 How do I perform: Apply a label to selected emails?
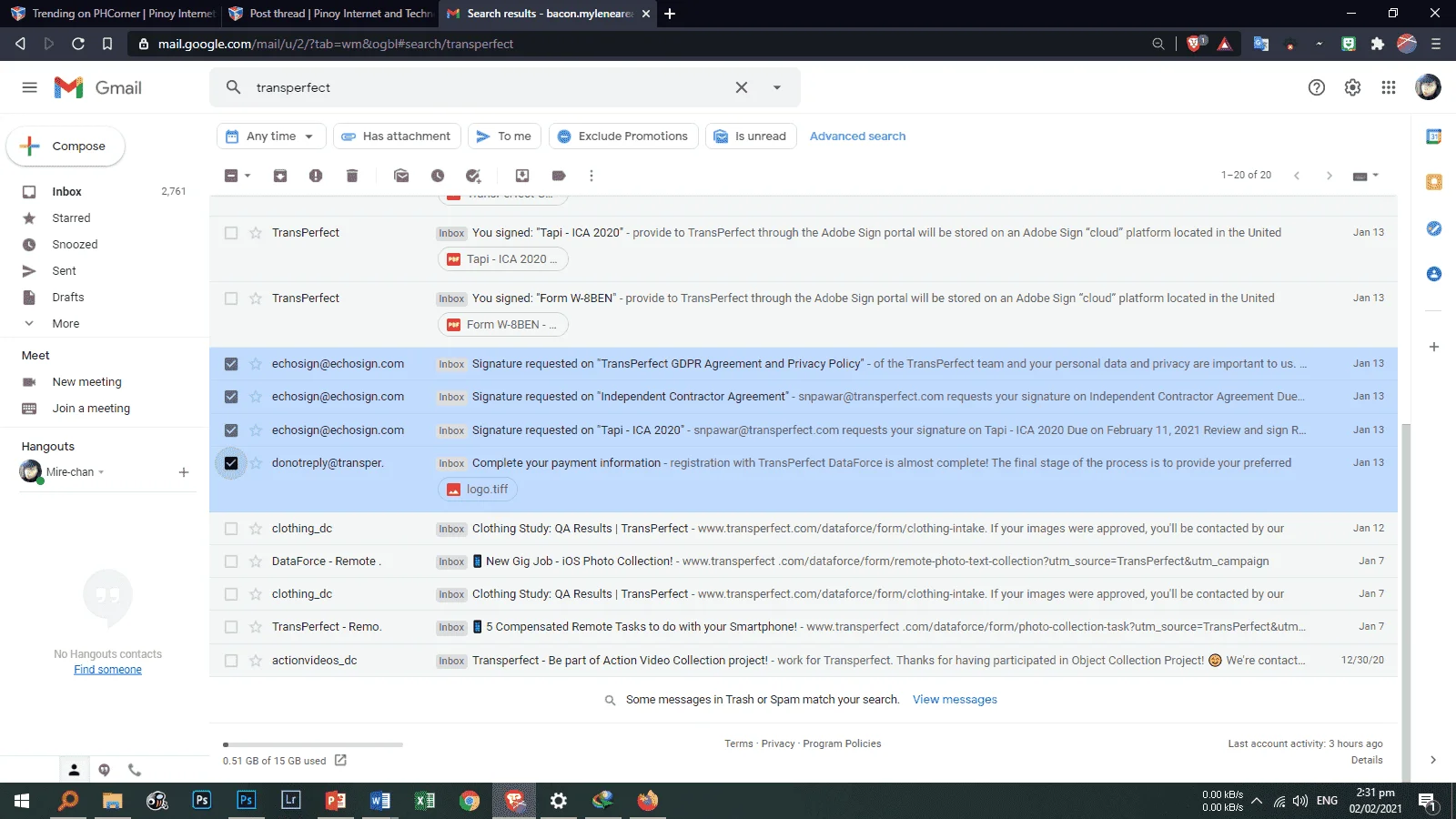click(559, 176)
